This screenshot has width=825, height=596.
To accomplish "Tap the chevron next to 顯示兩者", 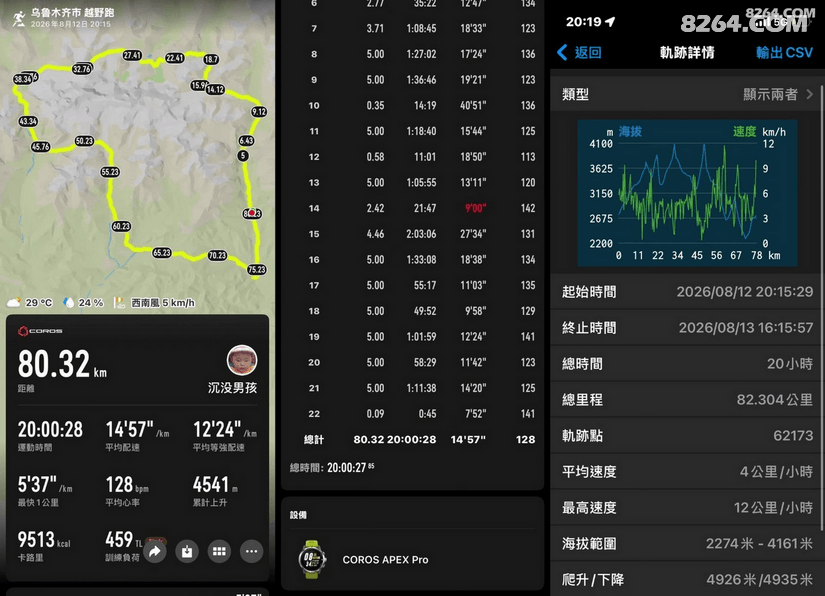I will tap(809, 94).
